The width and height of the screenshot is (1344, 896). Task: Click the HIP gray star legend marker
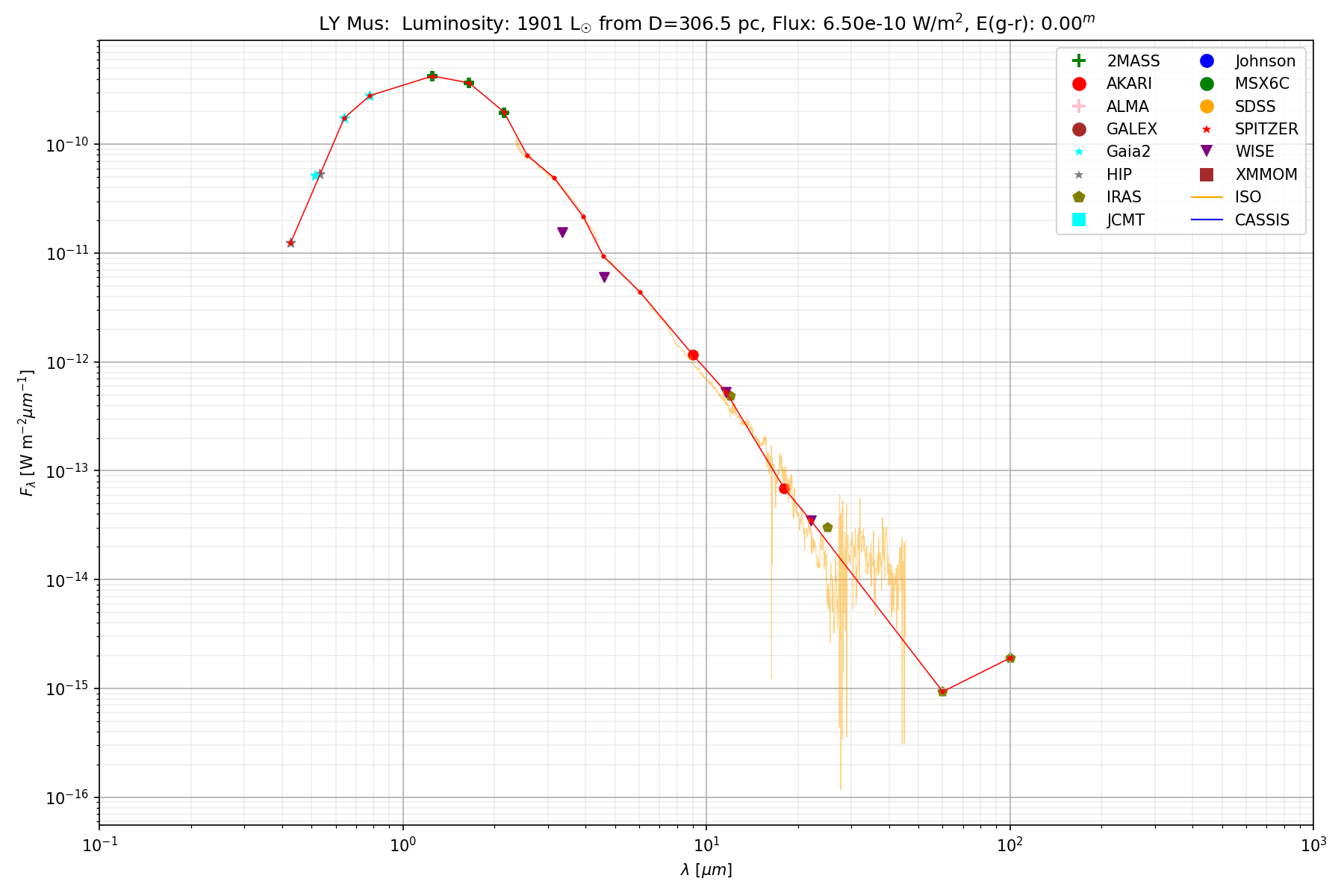pos(1078,175)
